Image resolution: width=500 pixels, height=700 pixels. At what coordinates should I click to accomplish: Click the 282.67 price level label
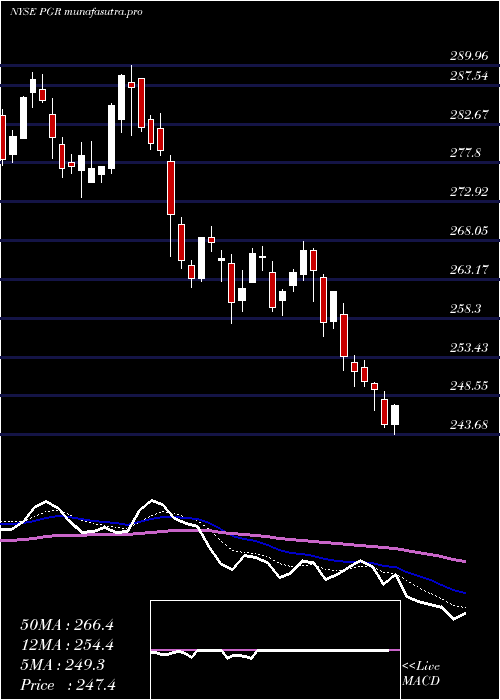pyautogui.click(x=469, y=115)
